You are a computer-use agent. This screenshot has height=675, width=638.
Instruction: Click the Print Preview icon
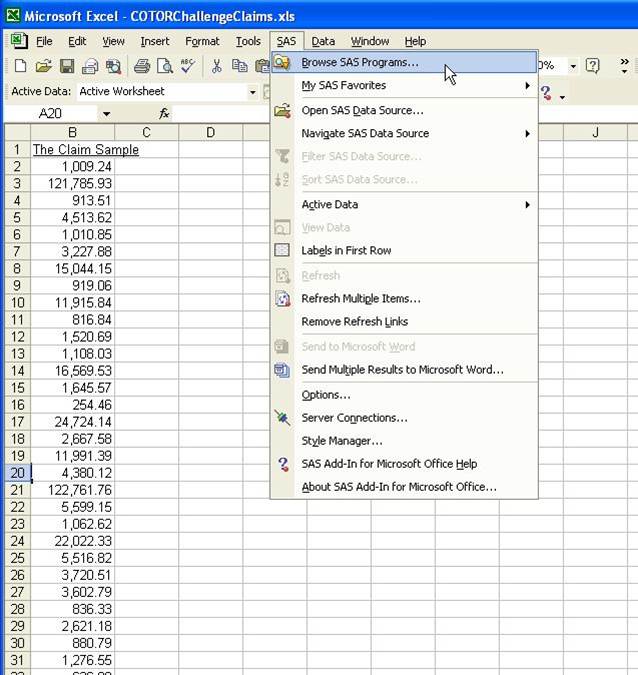click(x=165, y=66)
